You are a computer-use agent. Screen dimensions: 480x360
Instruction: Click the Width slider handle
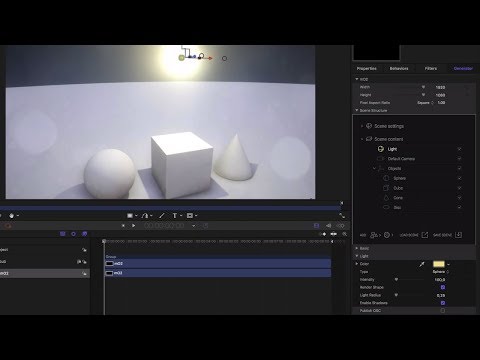coord(423,87)
